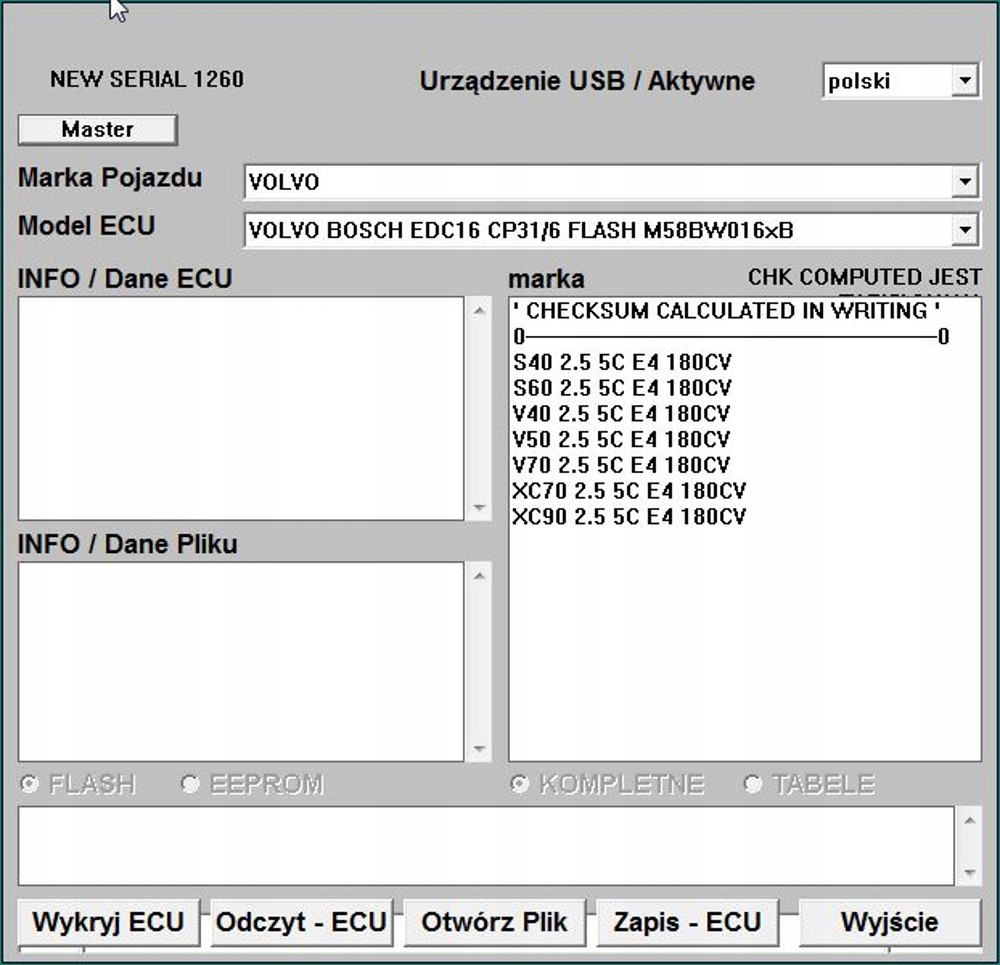This screenshot has width=1000, height=965.
Task: Open the polski language dropdown
Action: [965, 81]
